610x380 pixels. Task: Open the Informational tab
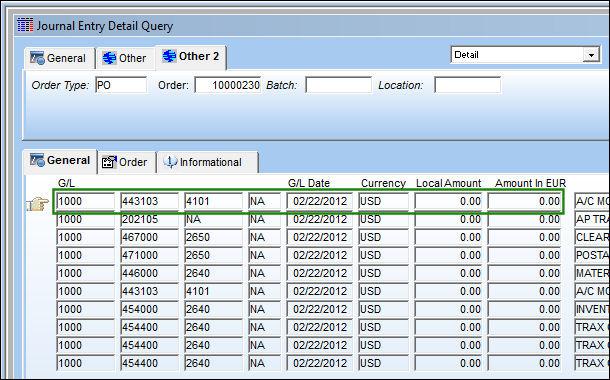click(x=207, y=162)
